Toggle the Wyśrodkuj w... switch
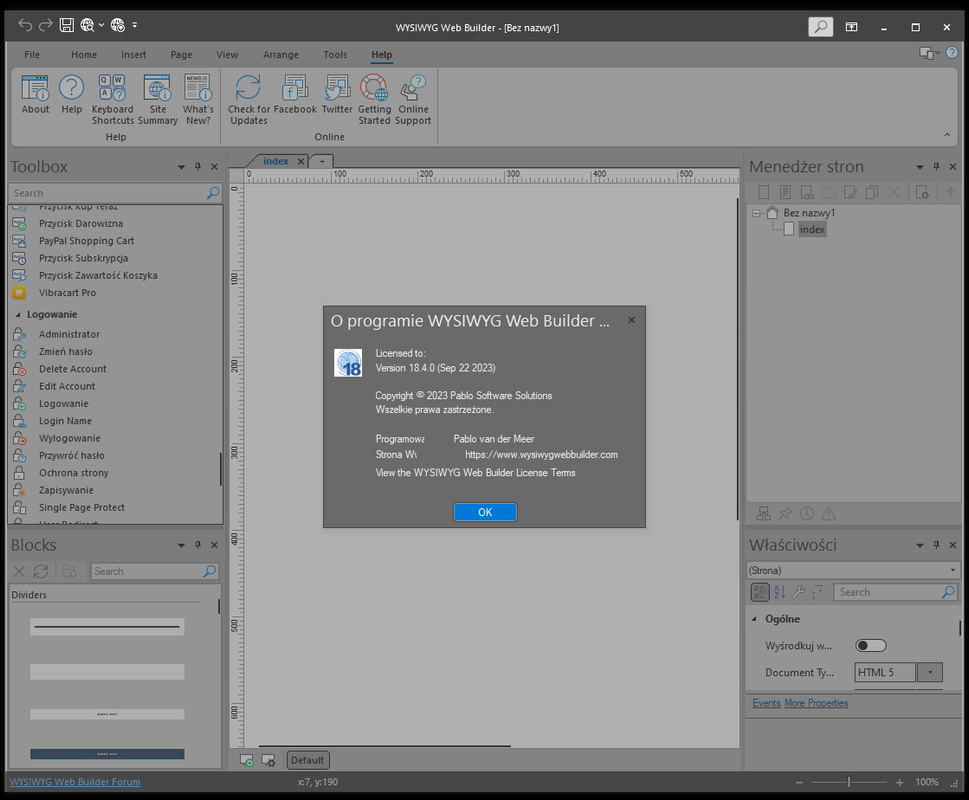 [x=871, y=646]
